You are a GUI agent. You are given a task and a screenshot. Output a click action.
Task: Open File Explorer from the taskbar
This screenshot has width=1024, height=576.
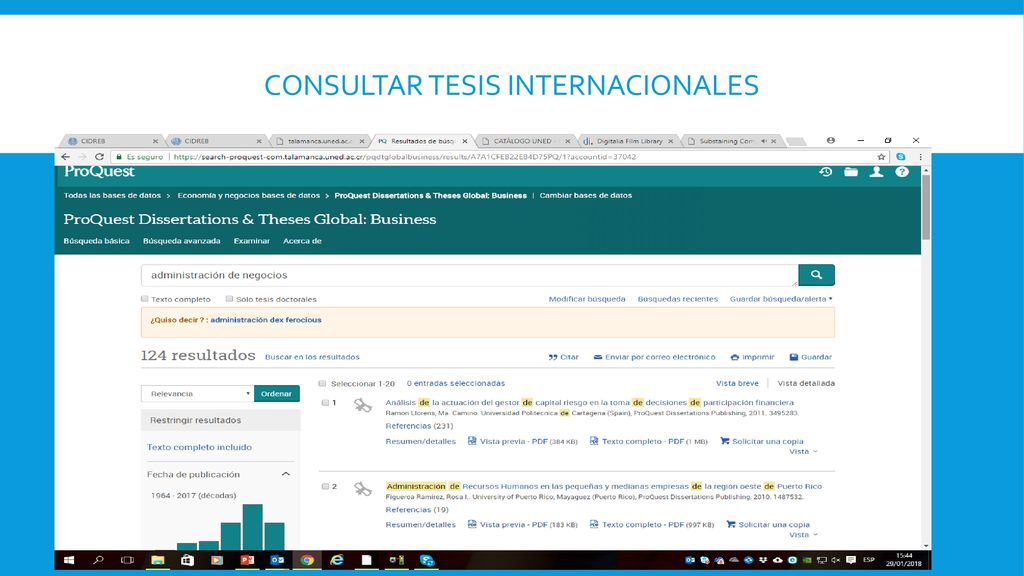coord(157,560)
